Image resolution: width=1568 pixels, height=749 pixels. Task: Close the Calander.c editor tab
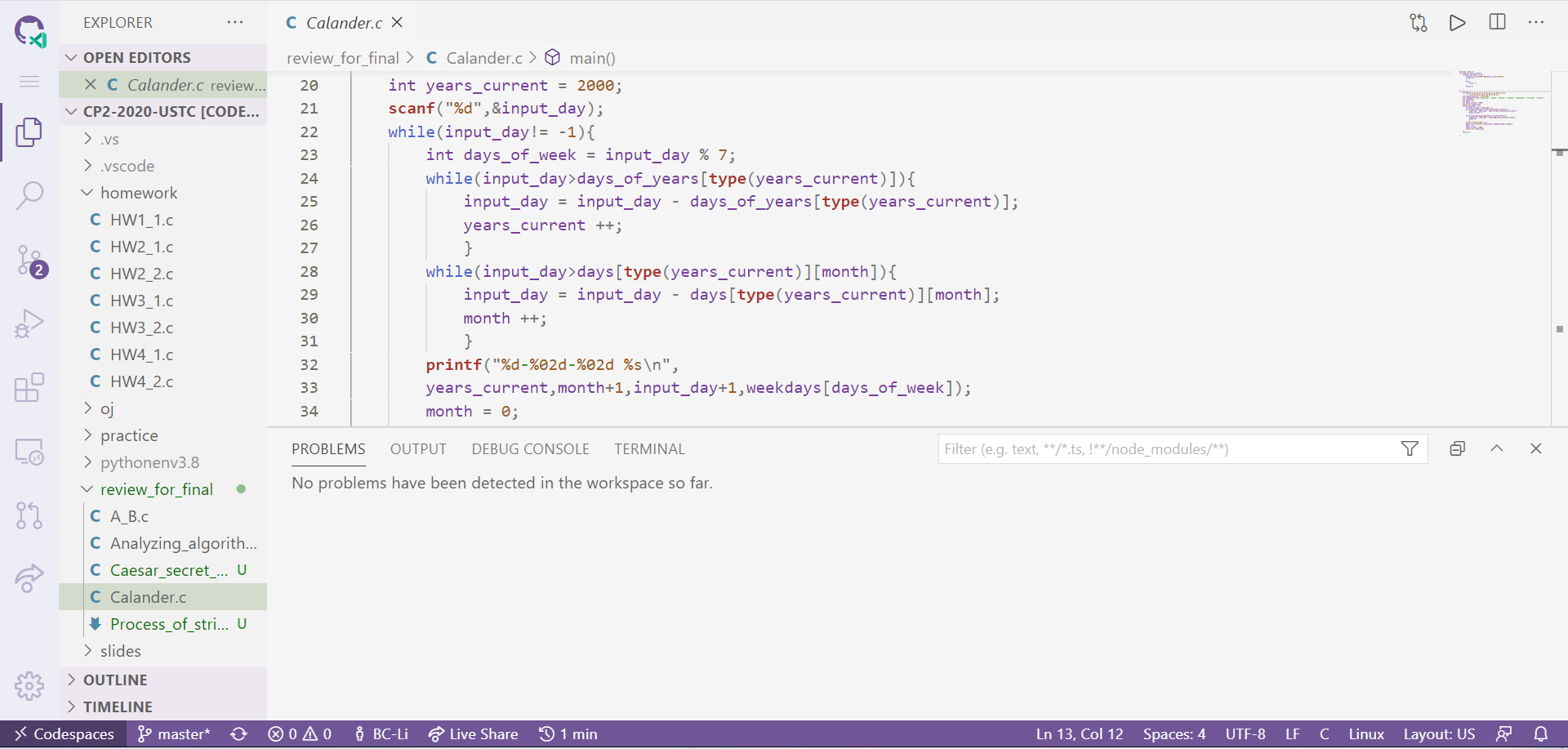397,22
